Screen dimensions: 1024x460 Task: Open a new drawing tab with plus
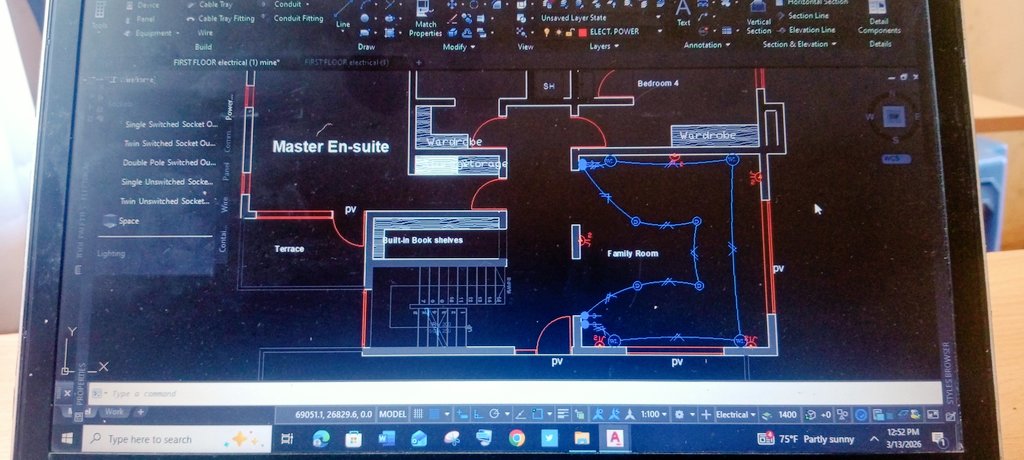[419, 63]
